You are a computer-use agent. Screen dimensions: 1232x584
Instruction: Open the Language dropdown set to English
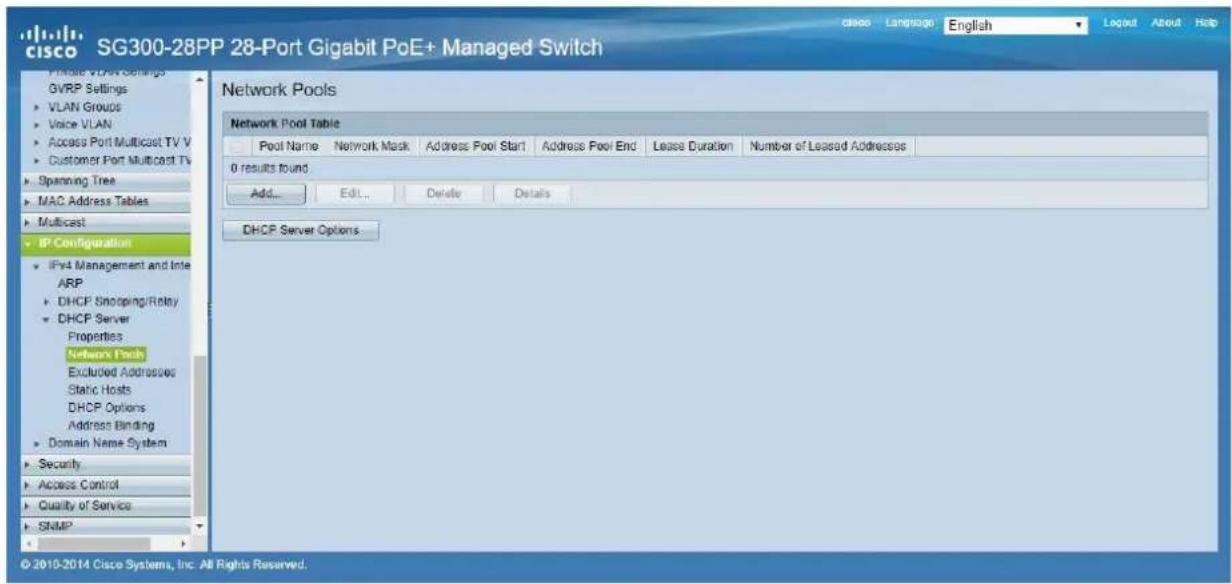coord(1016,26)
